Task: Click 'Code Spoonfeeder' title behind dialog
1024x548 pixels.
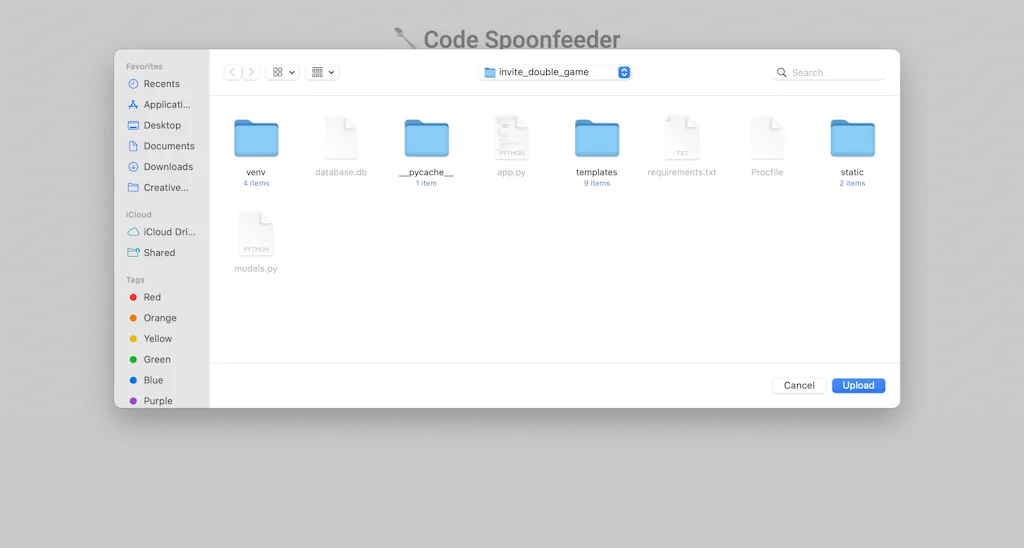Action: [x=522, y=39]
